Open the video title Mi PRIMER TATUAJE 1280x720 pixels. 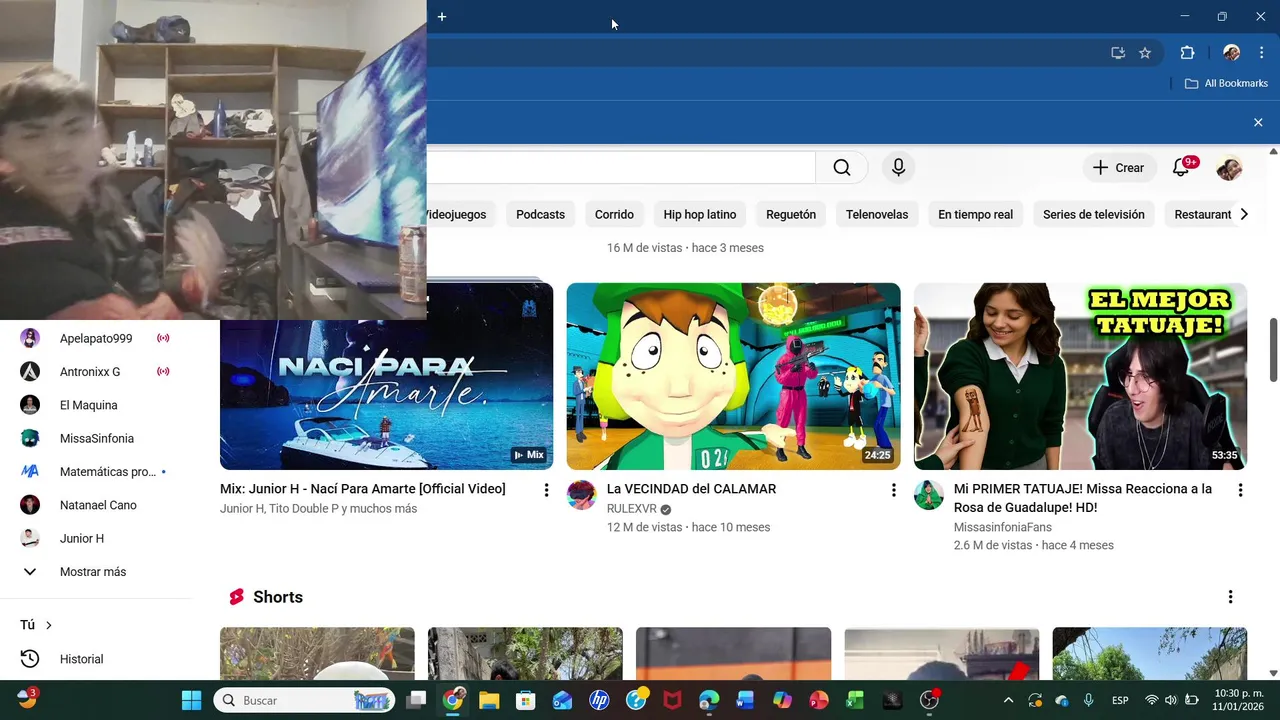(x=1083, y=498)
